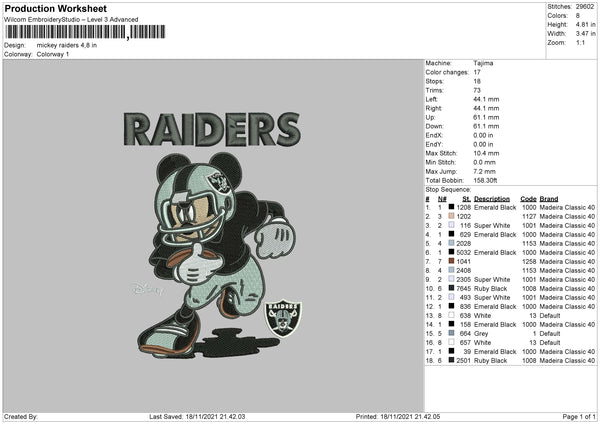Screen dimensions: 600x424
Task: Click the Down value 61.1 mm
Action: pos(486,126)
